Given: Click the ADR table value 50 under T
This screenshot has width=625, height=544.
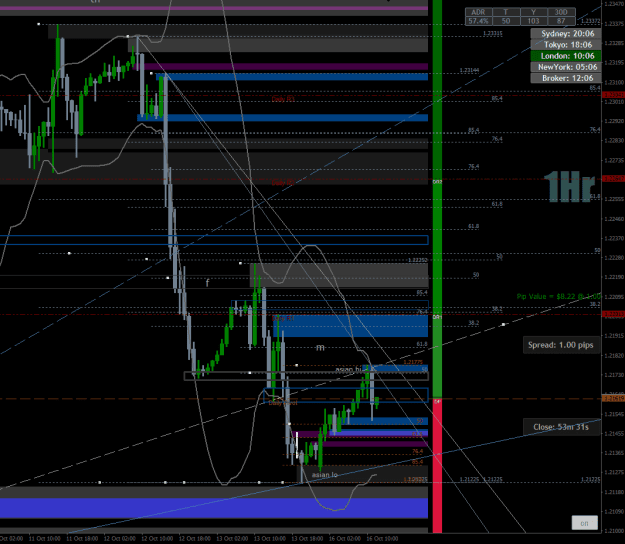Looking at the screenshot, I should coord(506,21).
